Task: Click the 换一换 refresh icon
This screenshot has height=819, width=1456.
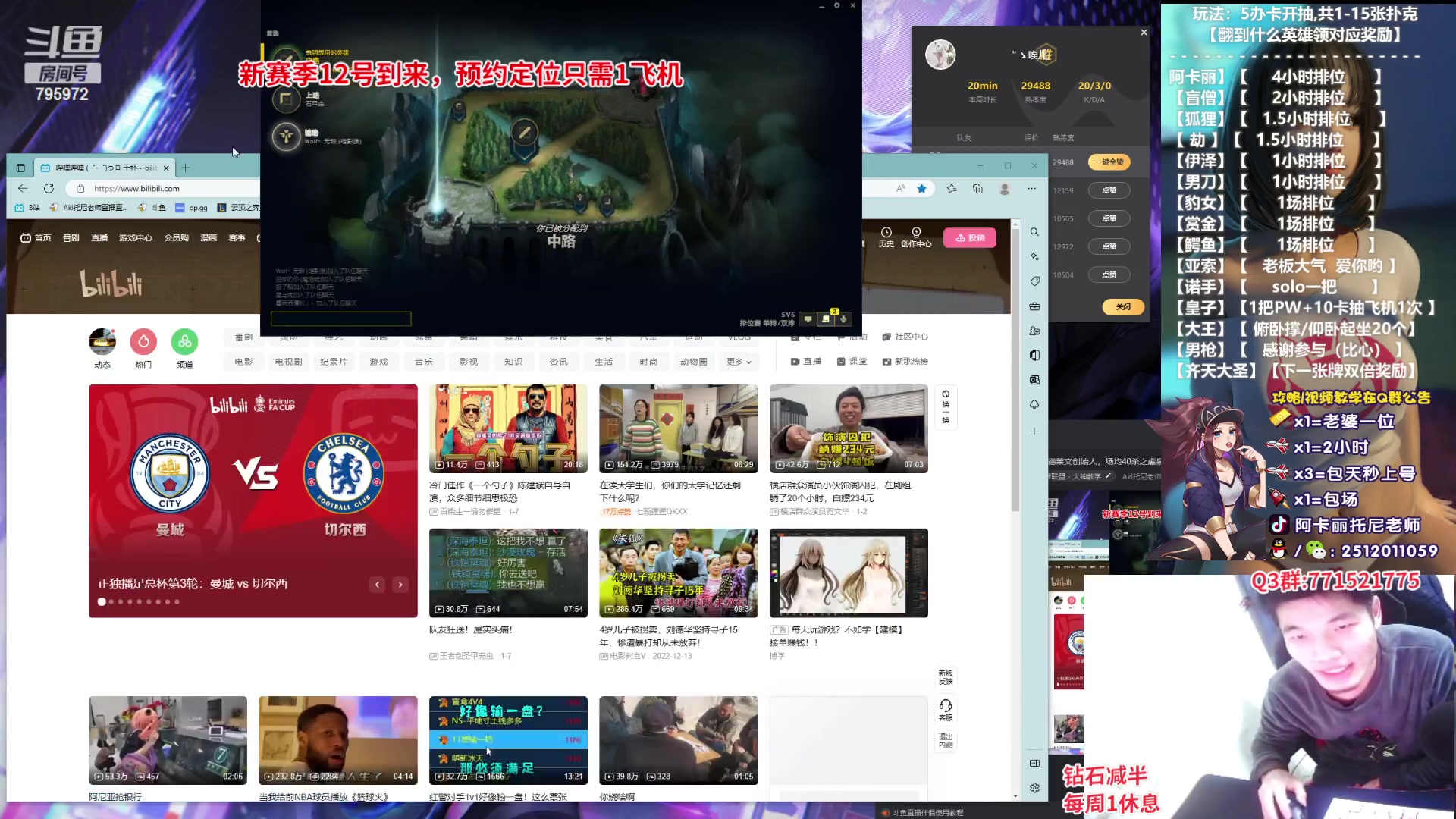Action: click(946, 394)
